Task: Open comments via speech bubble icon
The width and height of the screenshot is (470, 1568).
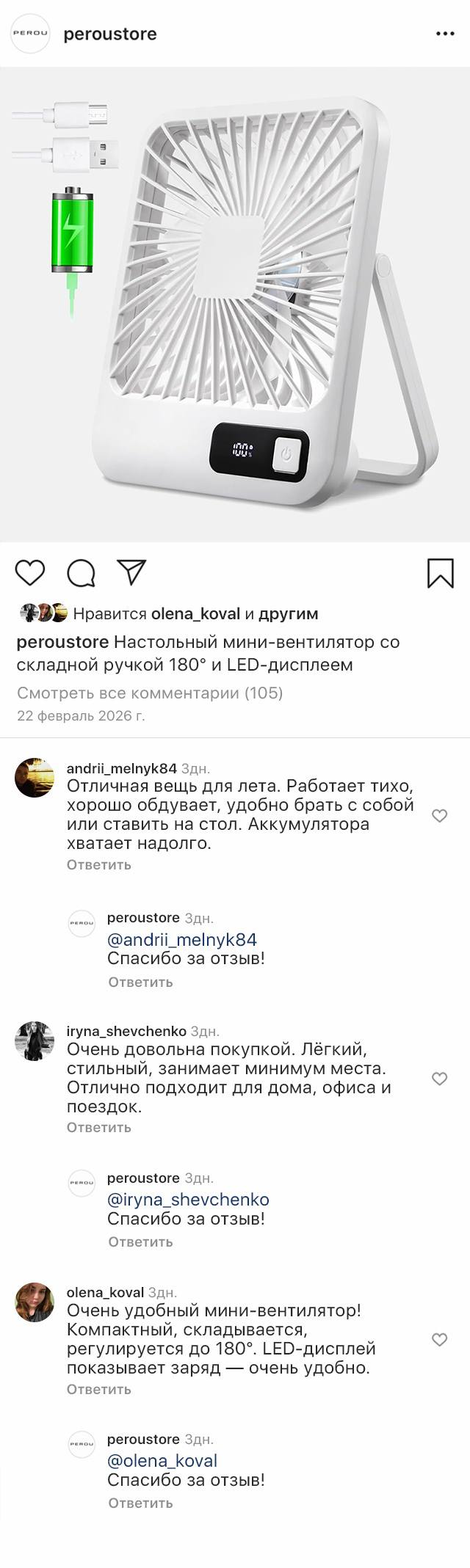Action: click(x=81, y=573)
